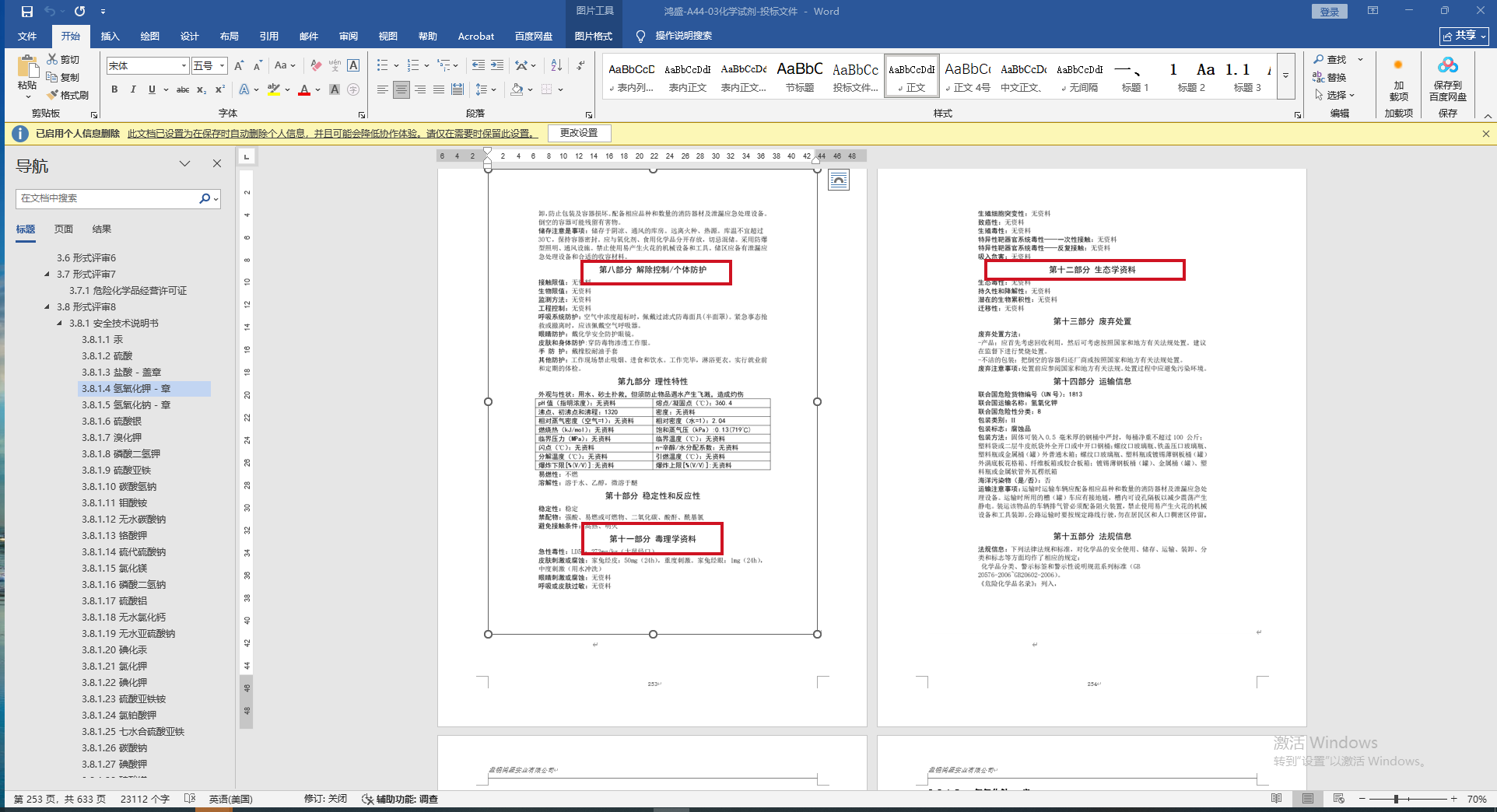The height and width of the screenshot is (812, 1497).
Task: Adjust the zoom slider in status bar
Action: [x=1397, y=799]
